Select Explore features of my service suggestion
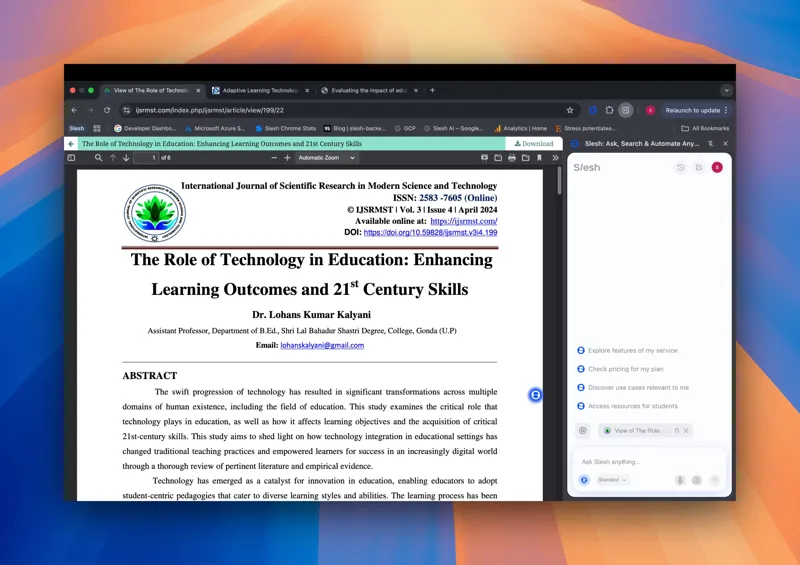 (627, 351)
